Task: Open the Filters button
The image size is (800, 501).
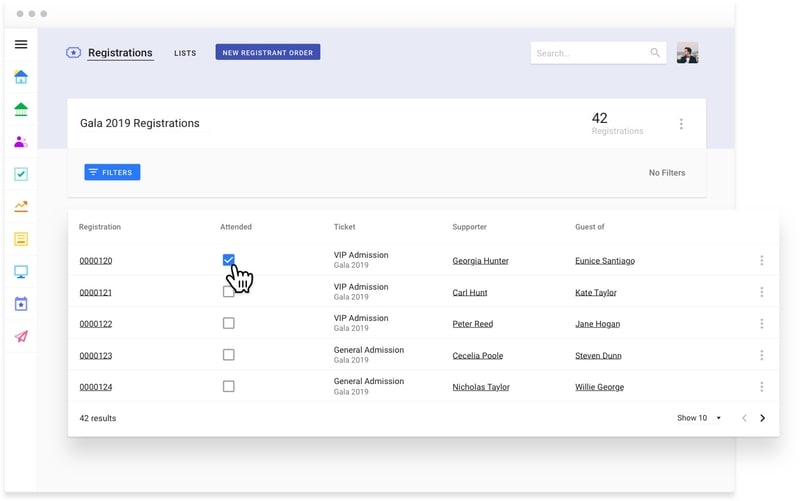Action: click(112, 172)
